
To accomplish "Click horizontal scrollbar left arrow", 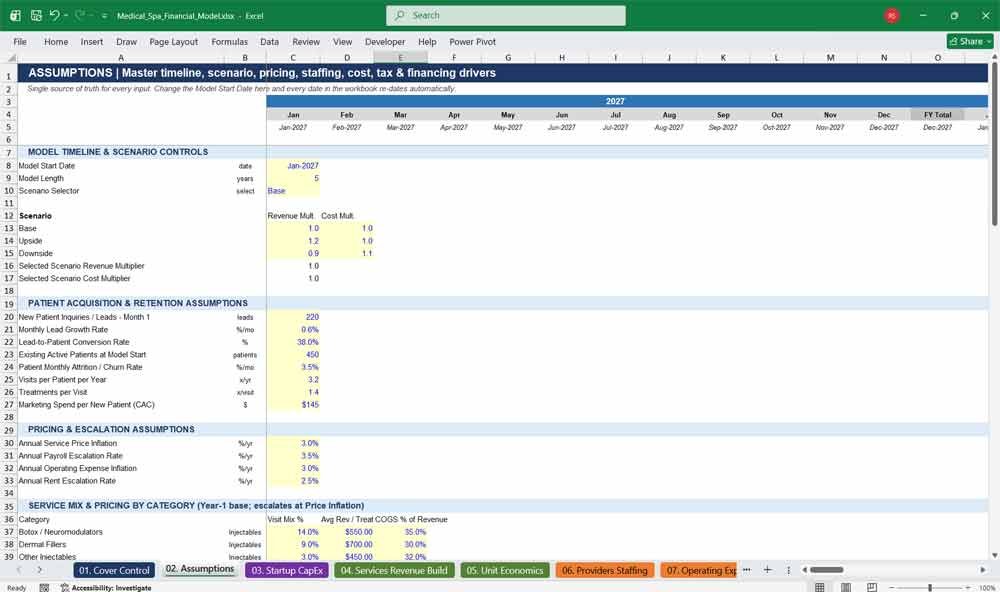I will pyautogui.click(x=804, y=570).
